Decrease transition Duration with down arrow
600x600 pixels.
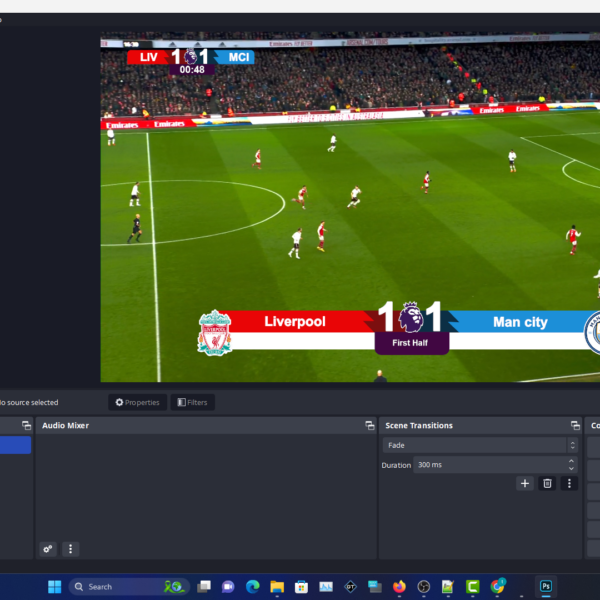571,468
